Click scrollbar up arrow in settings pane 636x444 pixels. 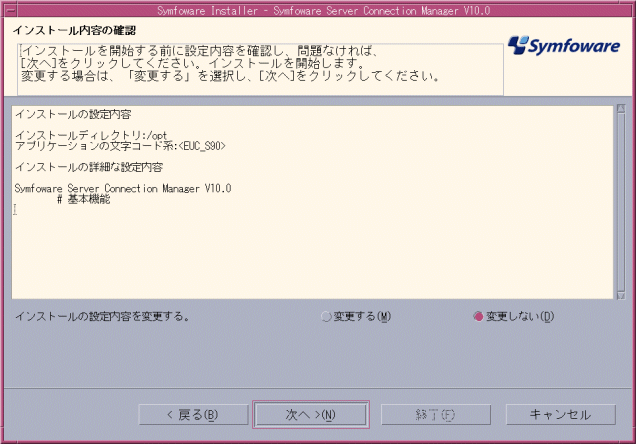621,108
